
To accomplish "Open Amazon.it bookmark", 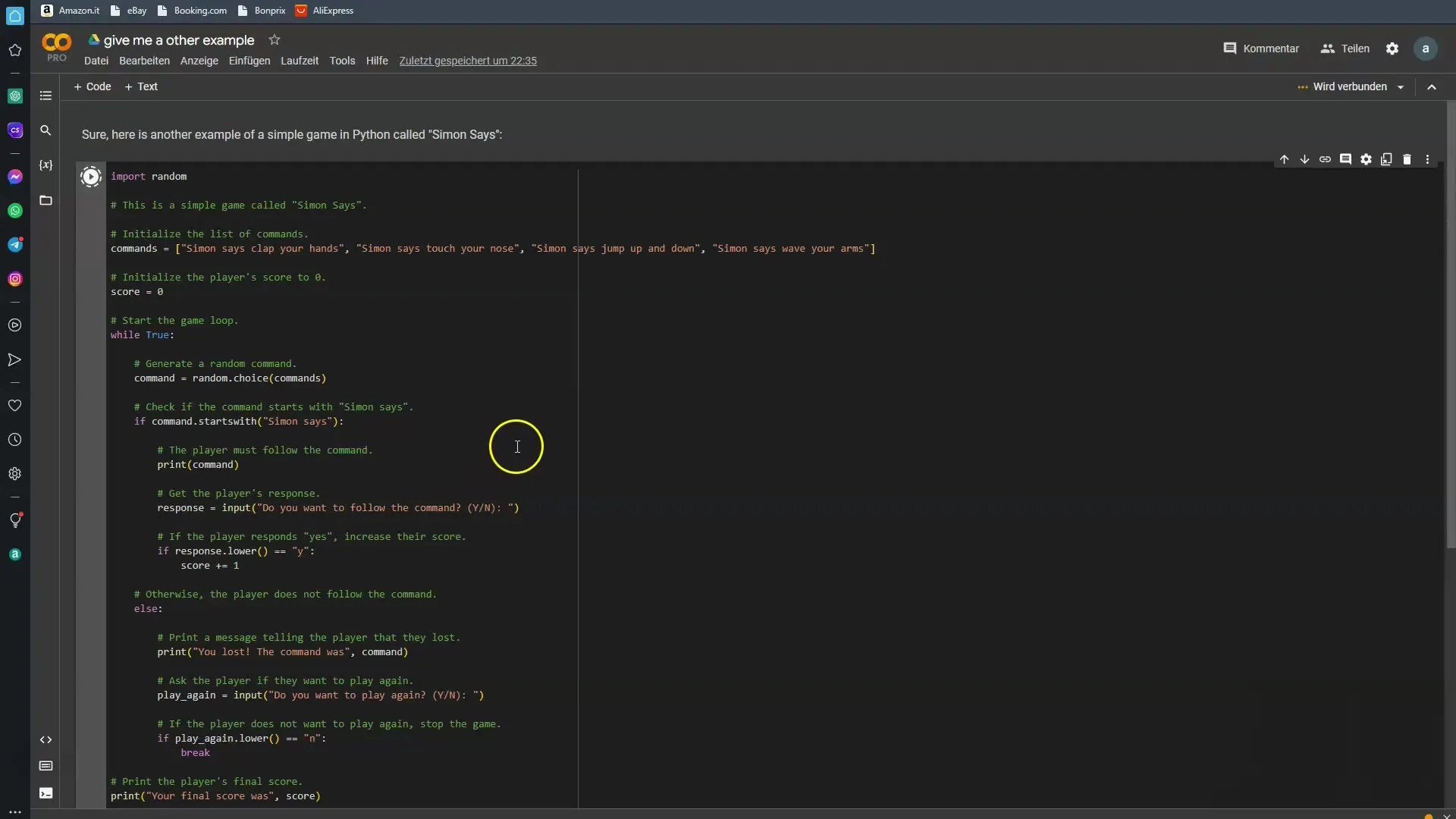I will tap(71, 11).
